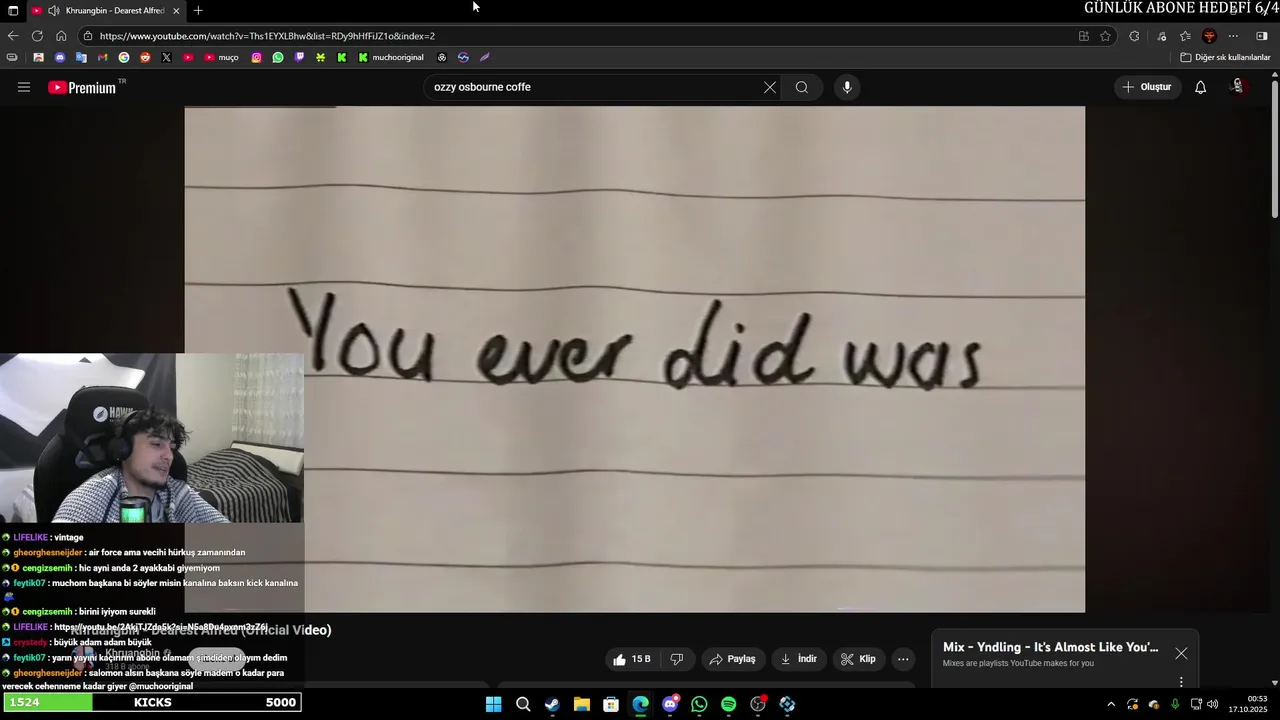Open File Explorer from taskbar

coord(582,704)
